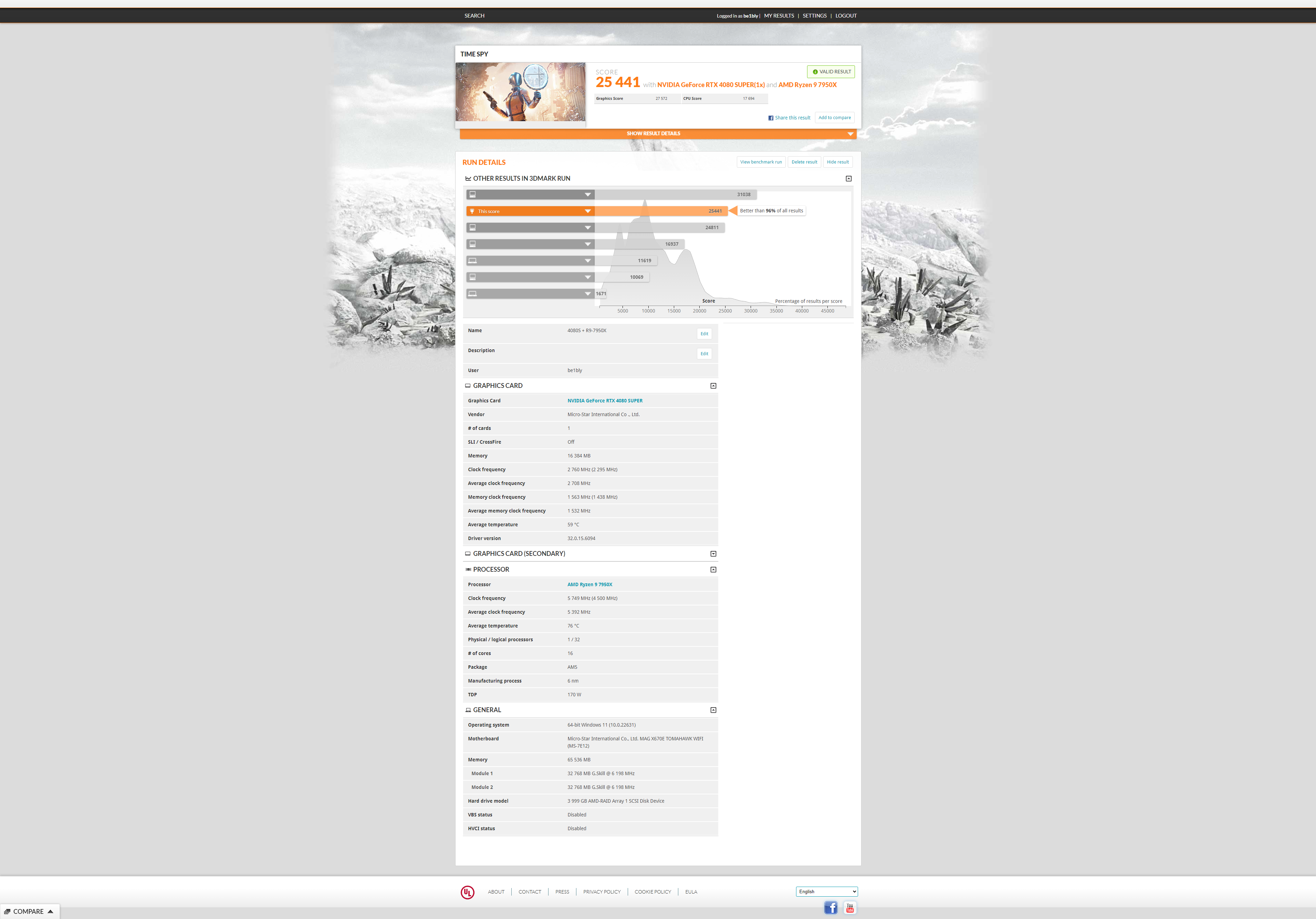Click the trophy icon on This score row
This screenshot has height=919, width=1316.
pyautogui.click(x=472, y=211)
